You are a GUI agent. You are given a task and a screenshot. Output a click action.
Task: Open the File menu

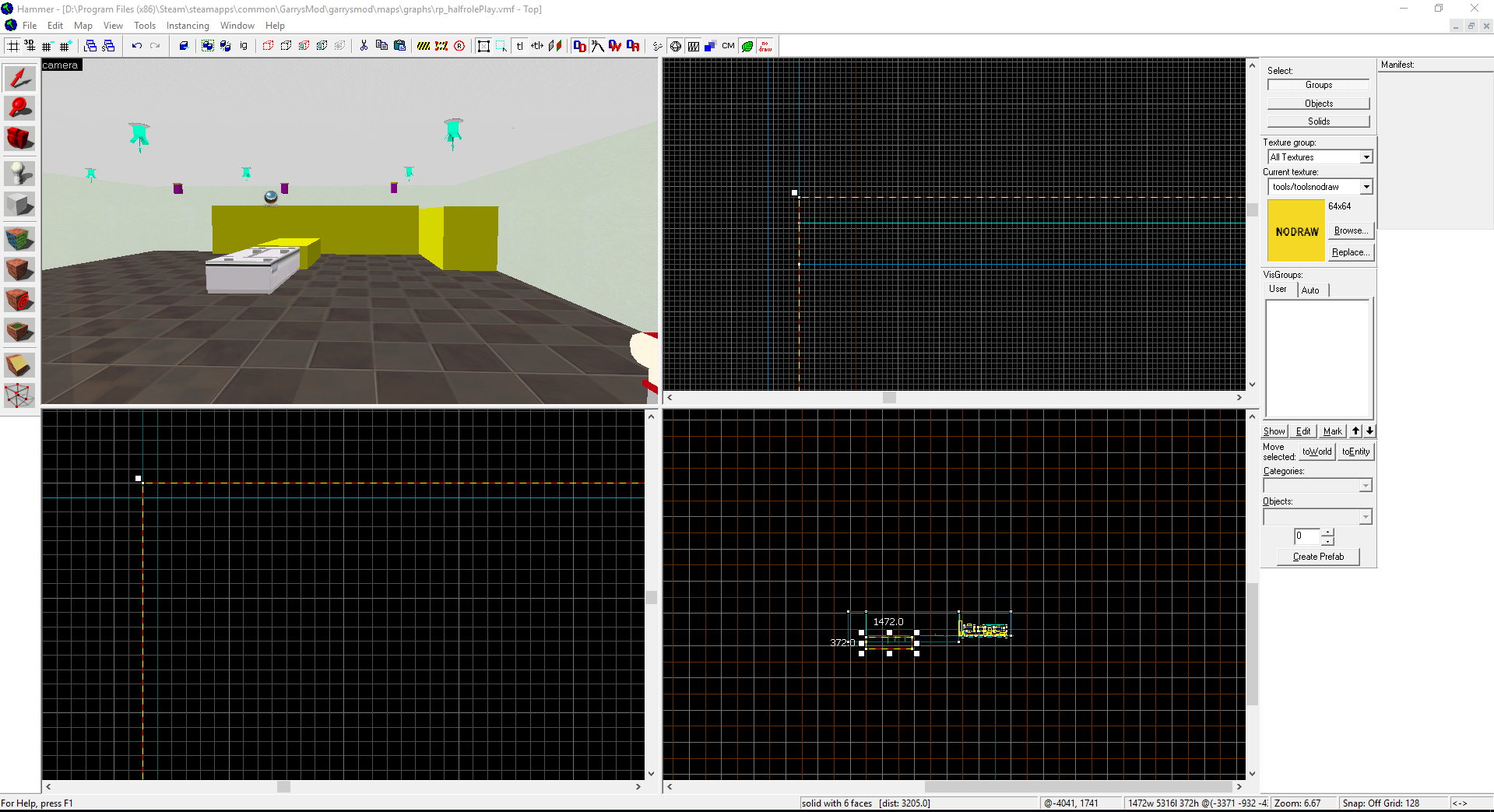pyautogui.click(x=30, y=26)
